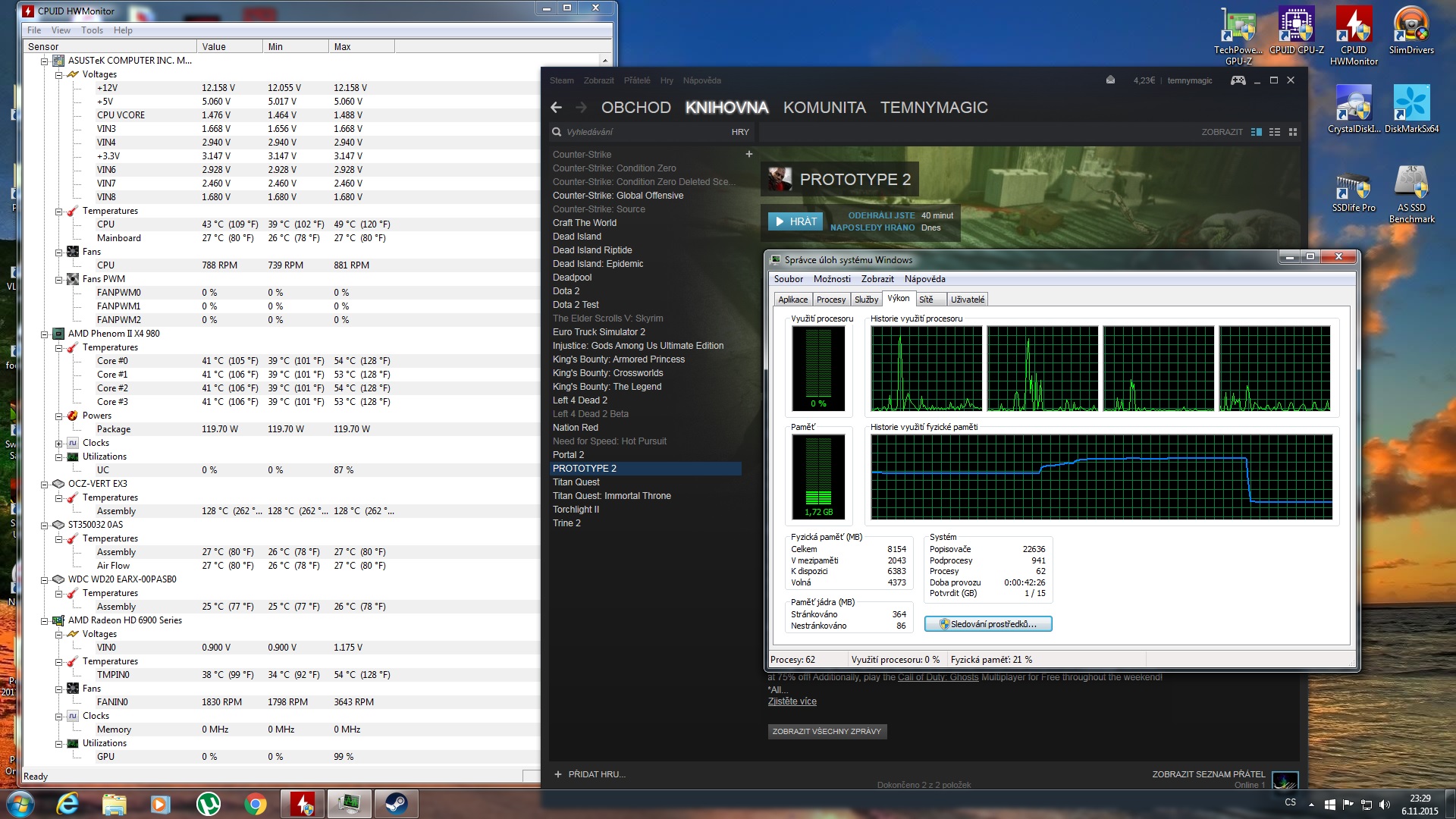Switch to Procesy tab in Task Manager
Image resolution: width=1456 pixels, height=819 pixels.
coord(831,300)
